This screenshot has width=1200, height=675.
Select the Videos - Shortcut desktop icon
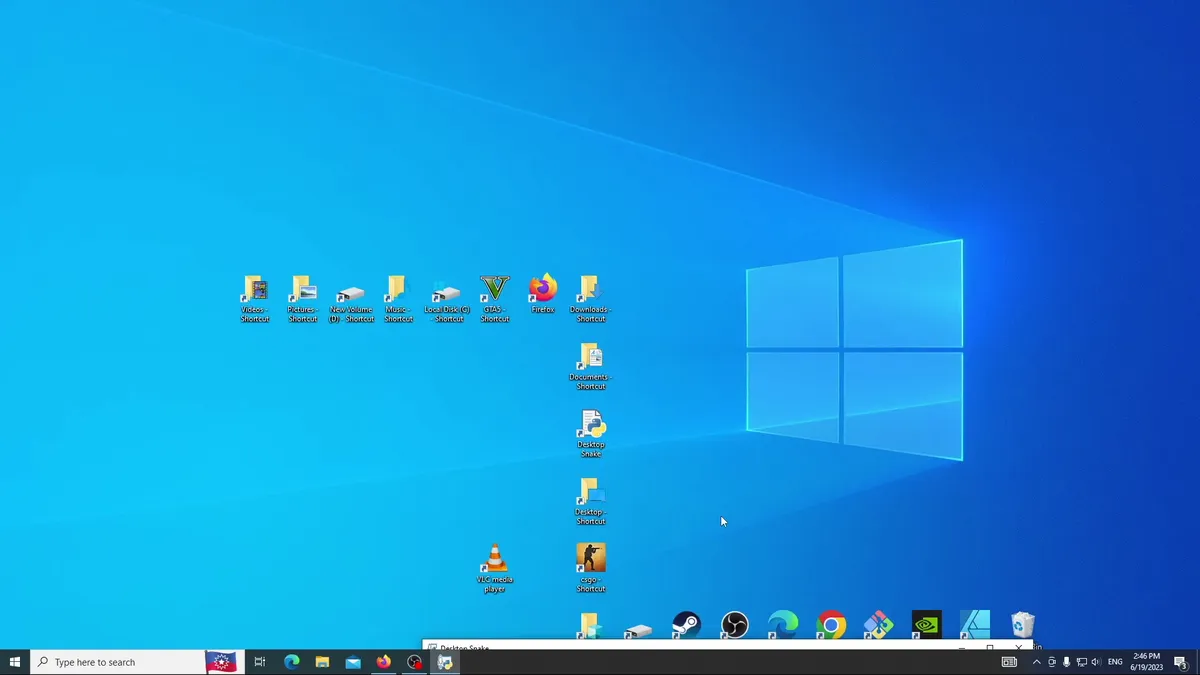[255, 298]
